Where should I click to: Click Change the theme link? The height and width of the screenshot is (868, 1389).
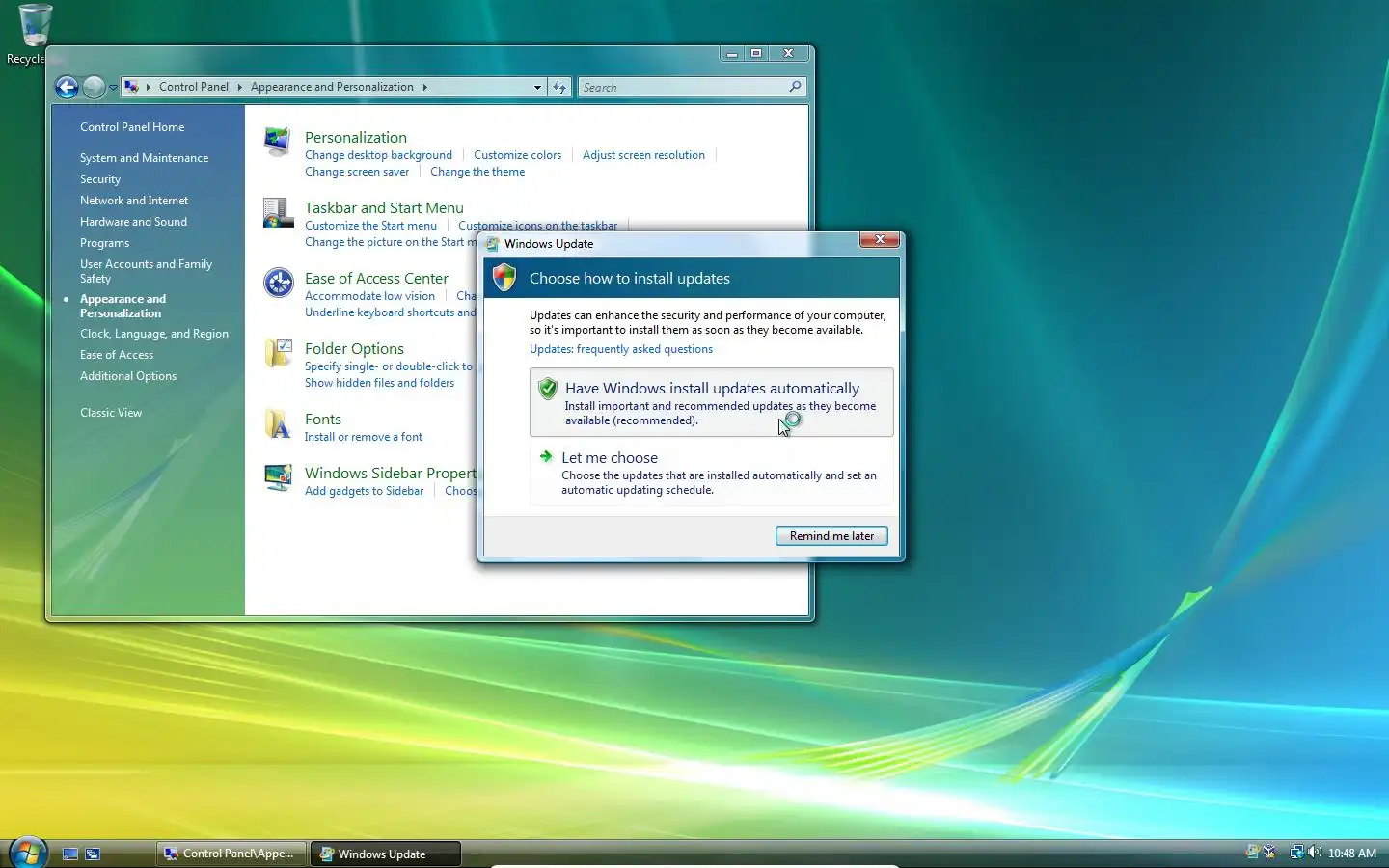tap(477, 172)
